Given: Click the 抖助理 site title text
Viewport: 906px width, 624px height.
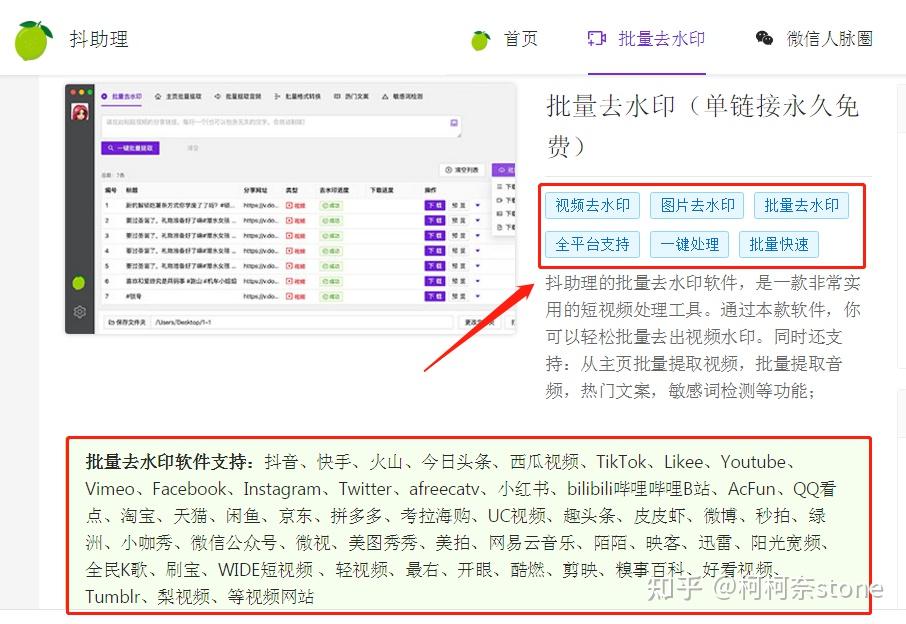Looking at the screenshot, I should (99, 39).
